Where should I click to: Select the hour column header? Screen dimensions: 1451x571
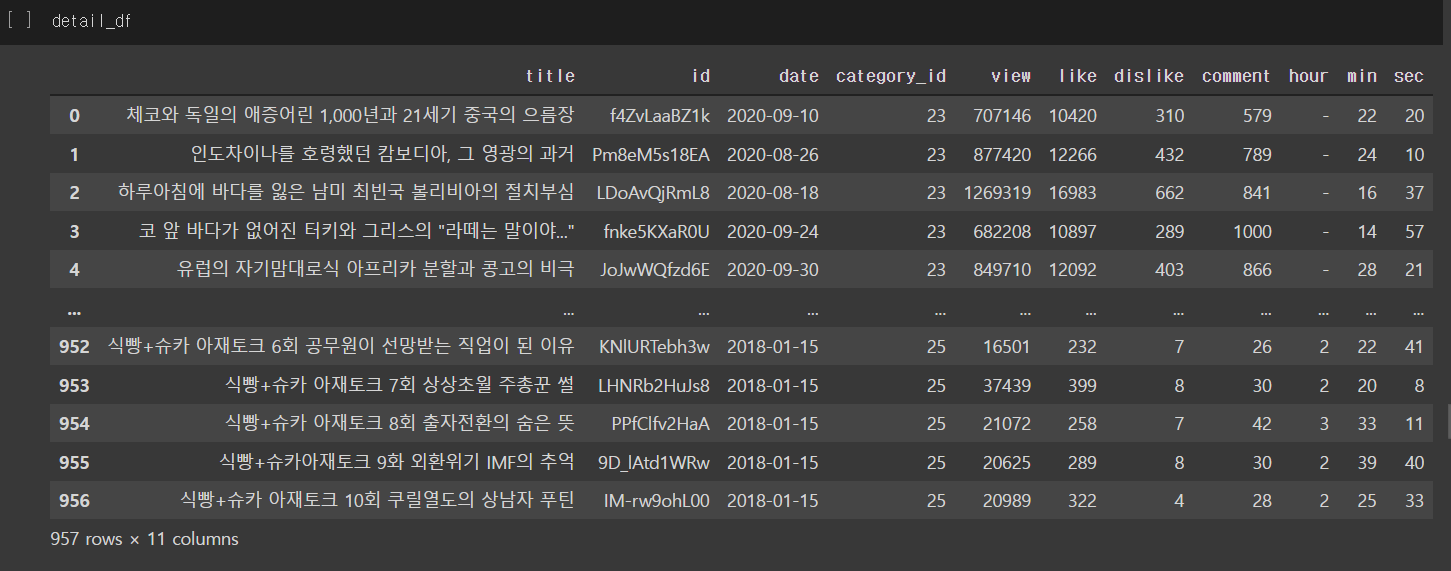pyautogui.click(x=1308, y=76)
